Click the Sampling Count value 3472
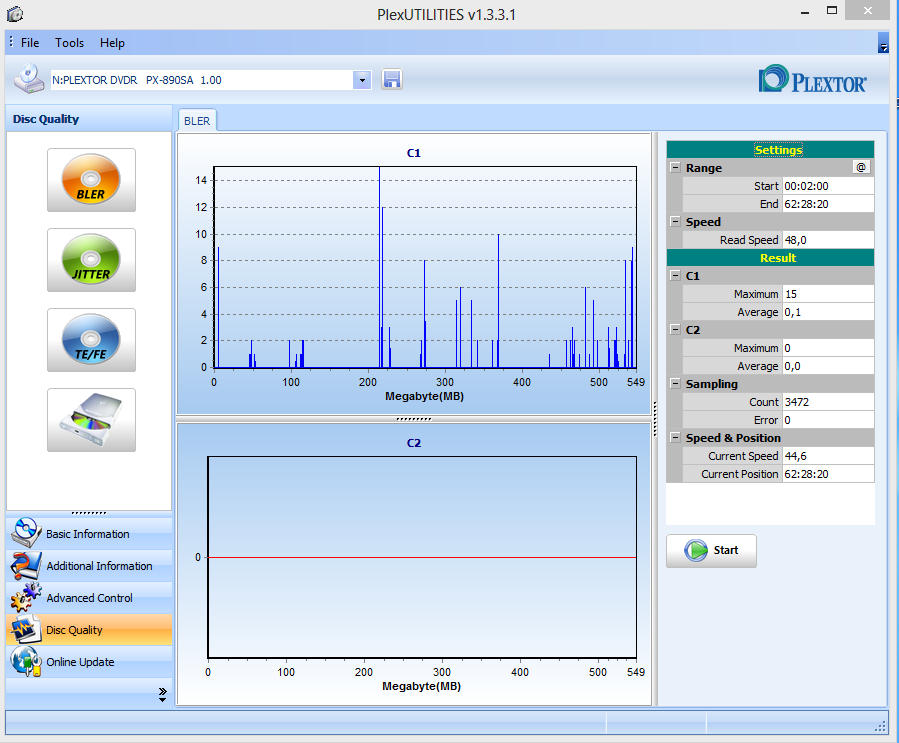 (828, 402)
